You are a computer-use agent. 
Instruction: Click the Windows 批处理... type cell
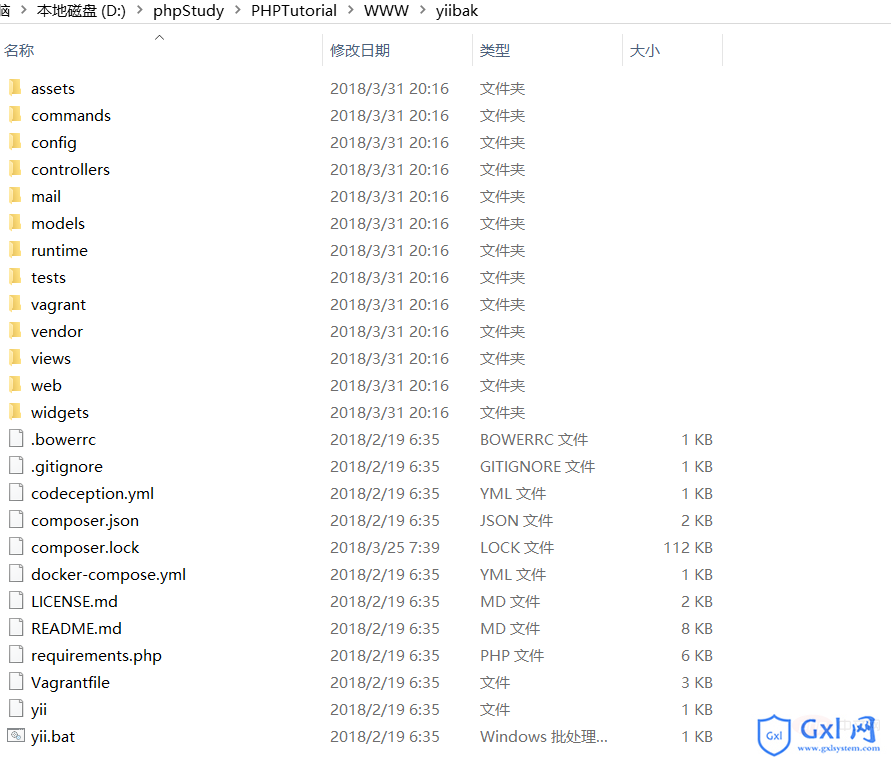point(543,736)
